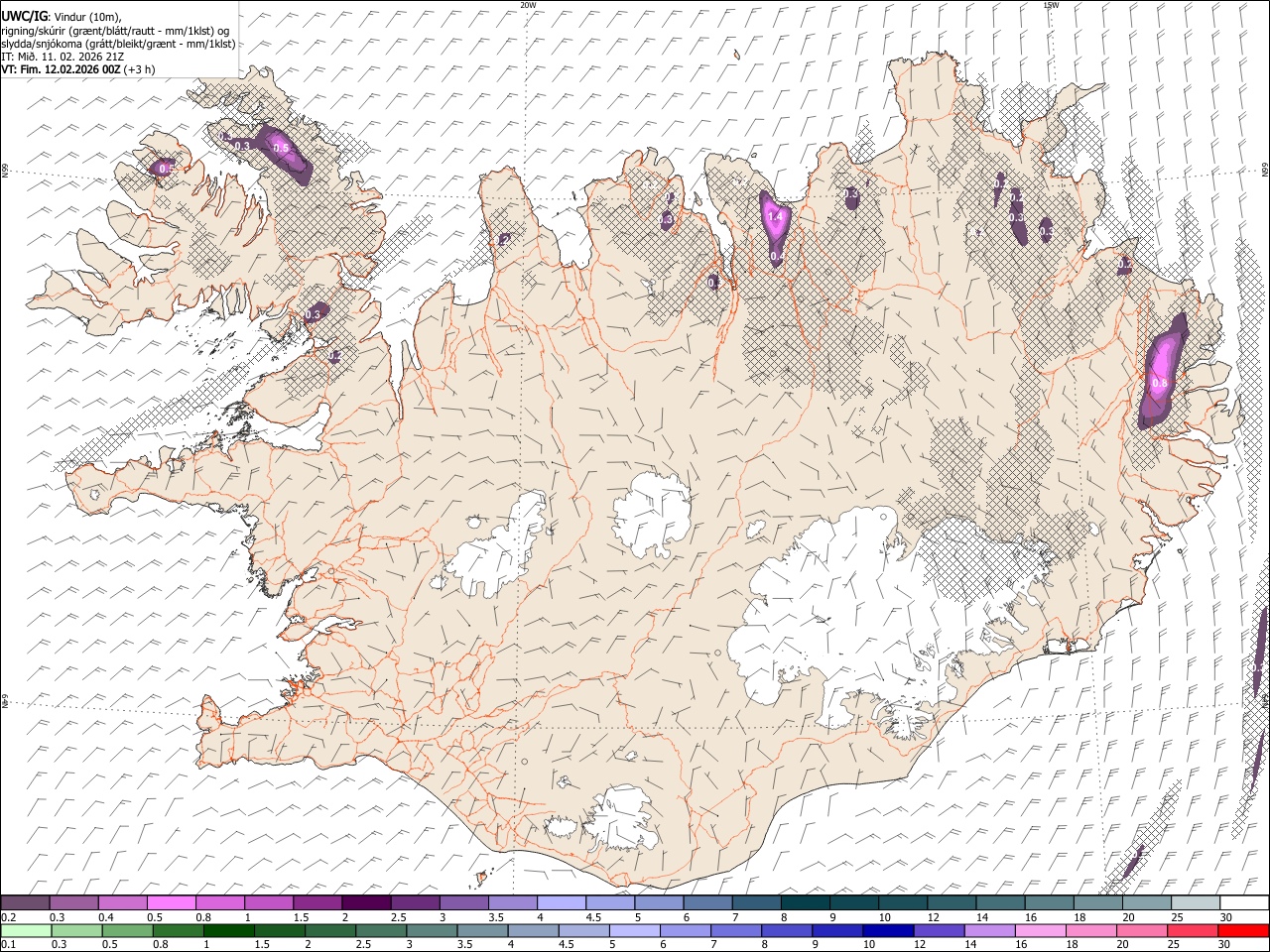Pick the upper scale swatch between 0.5 and 0.8
Image resolution: width=1270 pixels, height=952 pixels.
(x=172, y=902)
